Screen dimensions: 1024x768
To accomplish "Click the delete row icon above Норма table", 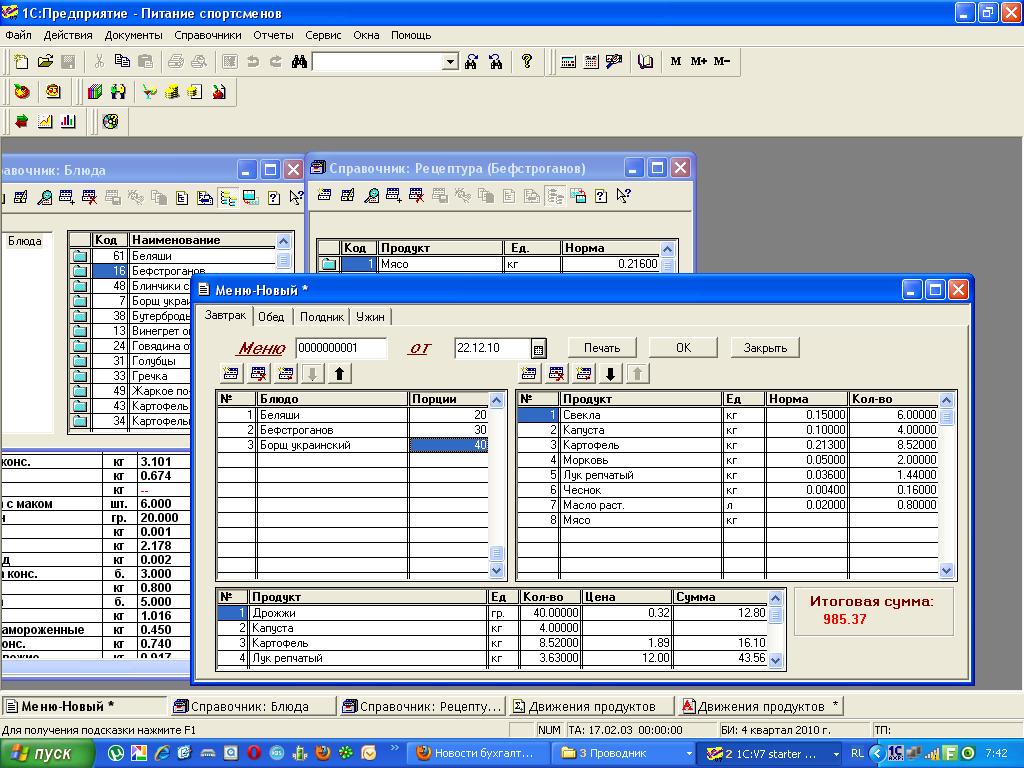I will click(556, 374).
